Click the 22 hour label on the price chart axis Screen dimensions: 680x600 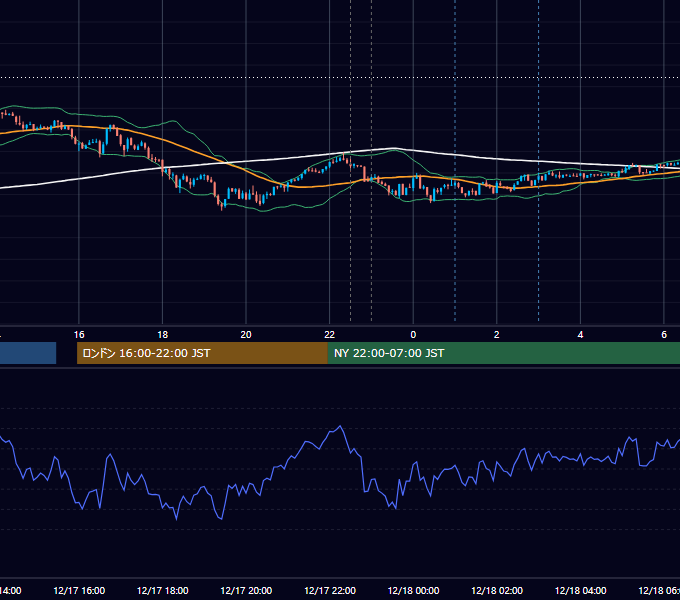(330, 335)
